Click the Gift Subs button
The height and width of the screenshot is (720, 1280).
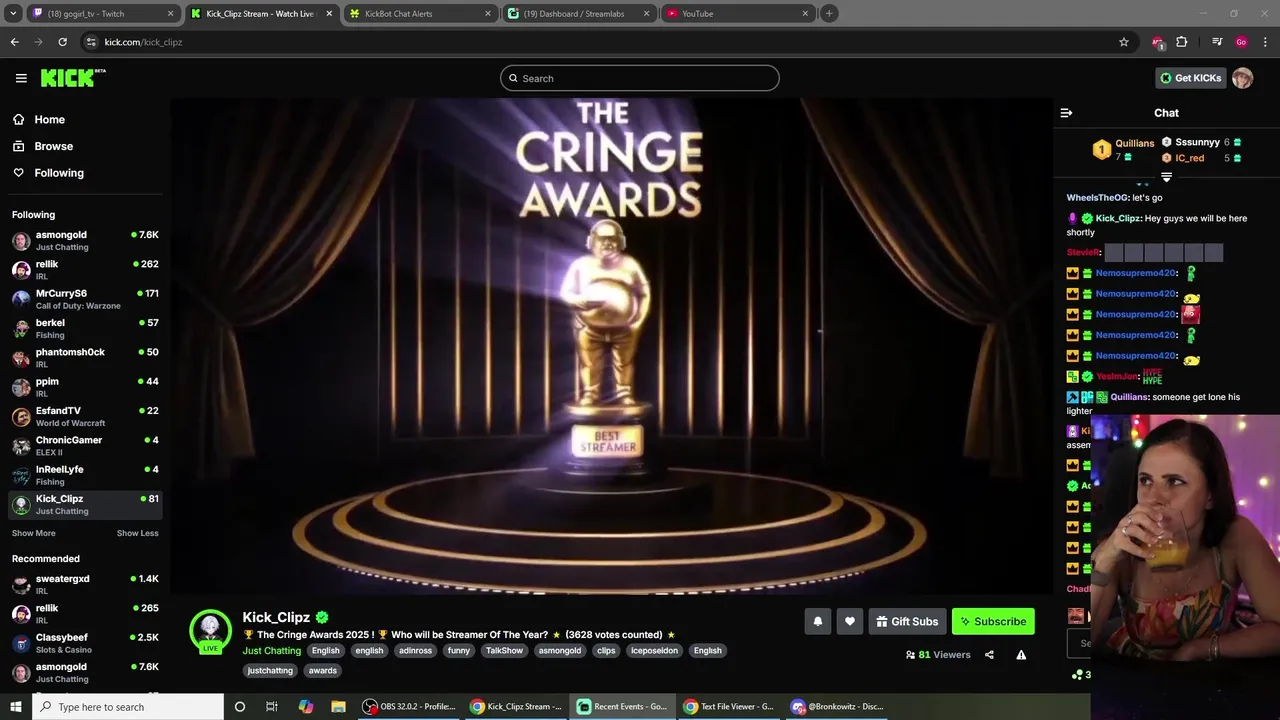[907, 621]
